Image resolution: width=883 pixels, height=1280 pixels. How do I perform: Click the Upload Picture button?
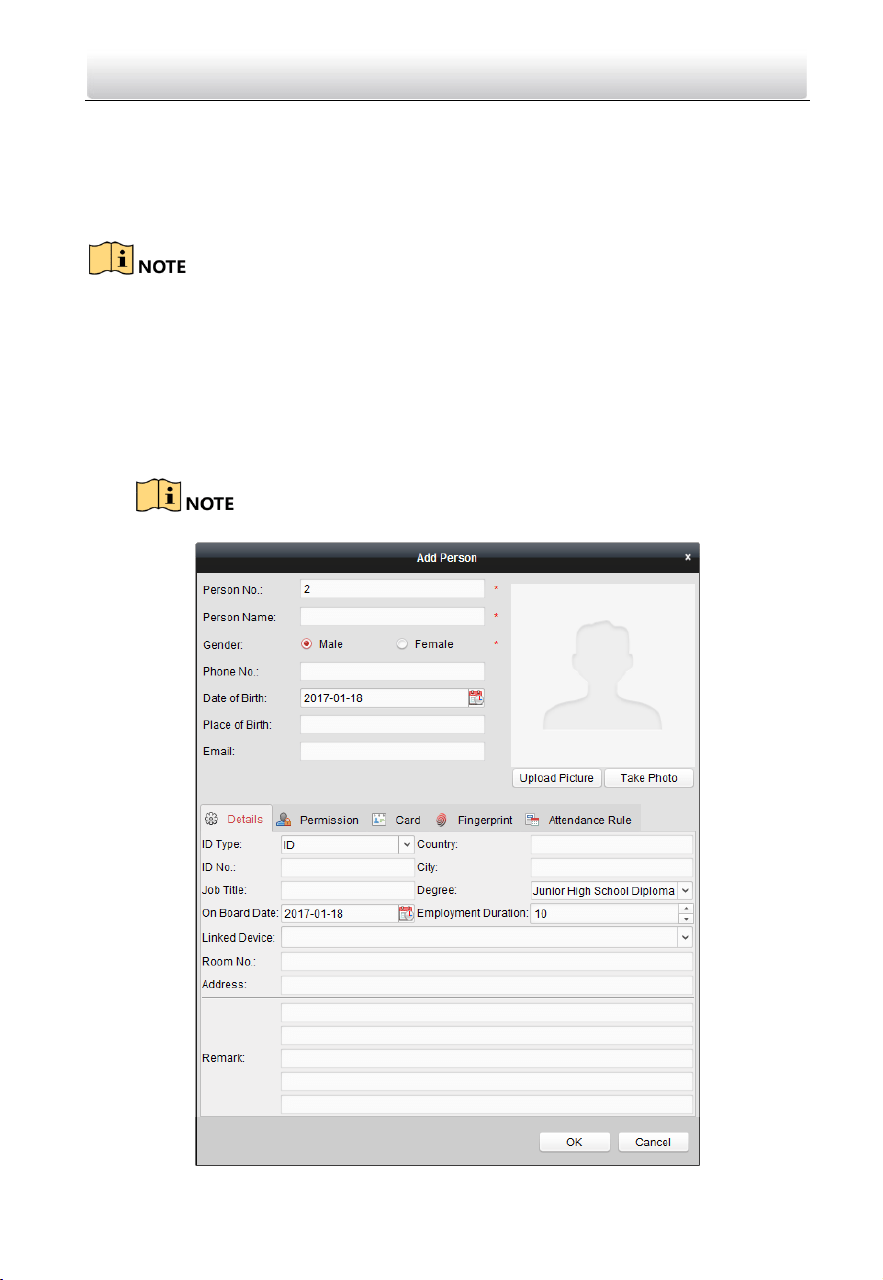[x=557, y=778]
